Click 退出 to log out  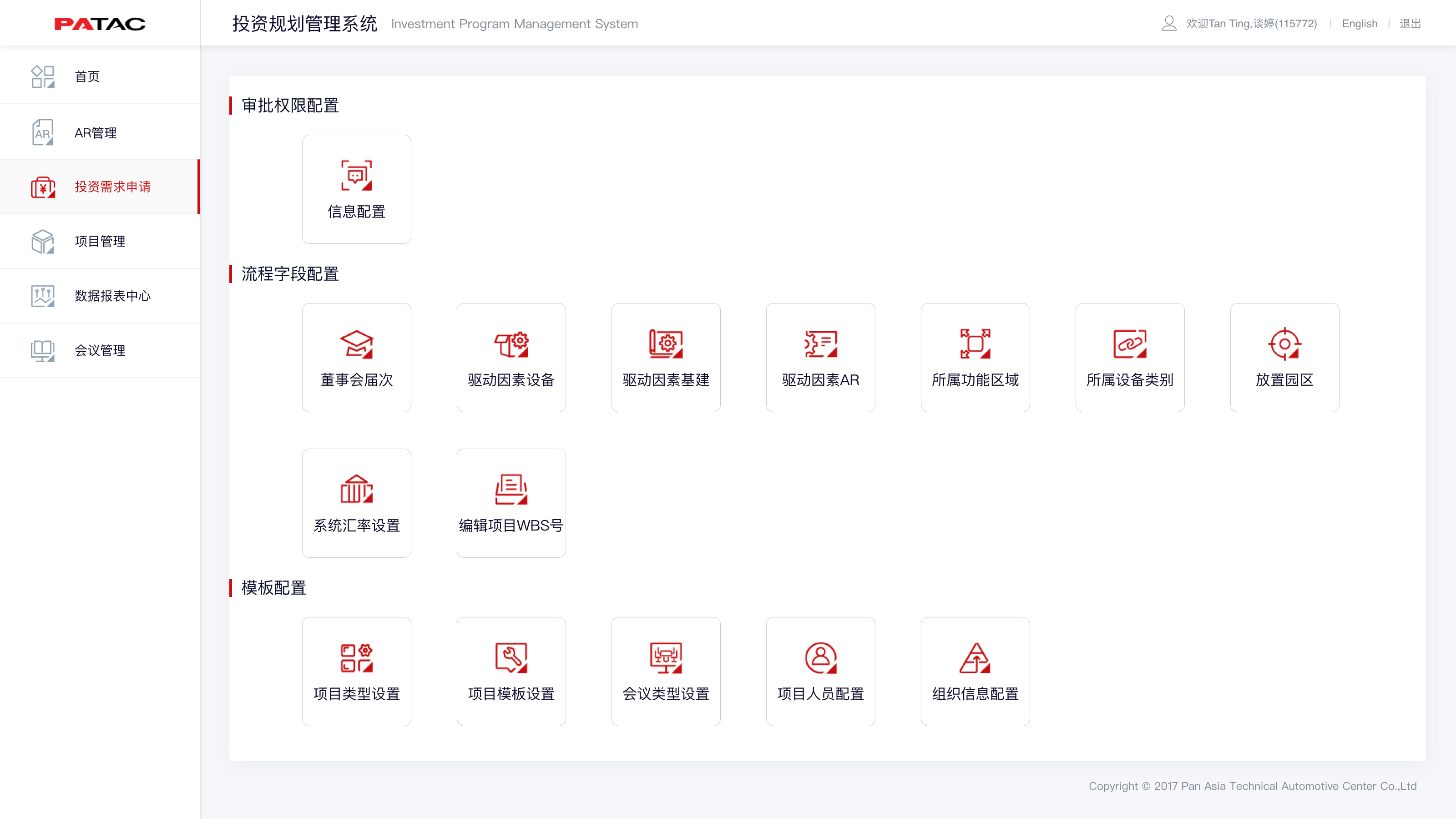click(x=1411, y=23)
